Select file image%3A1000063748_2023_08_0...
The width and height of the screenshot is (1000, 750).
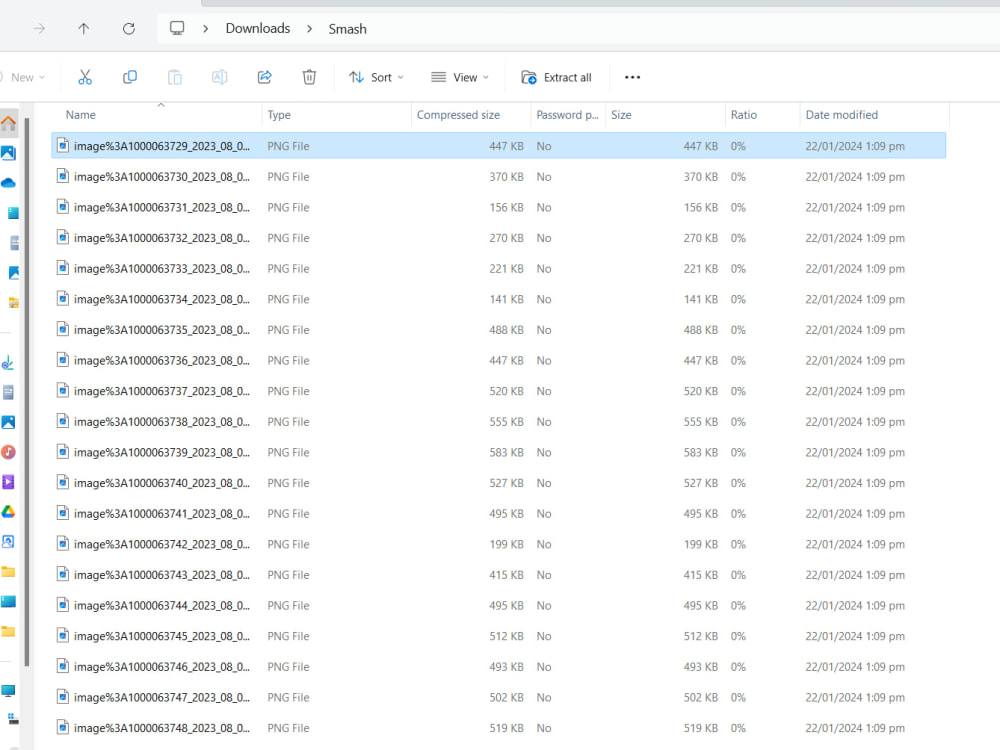pyautogui.click(x=498, y=728)
